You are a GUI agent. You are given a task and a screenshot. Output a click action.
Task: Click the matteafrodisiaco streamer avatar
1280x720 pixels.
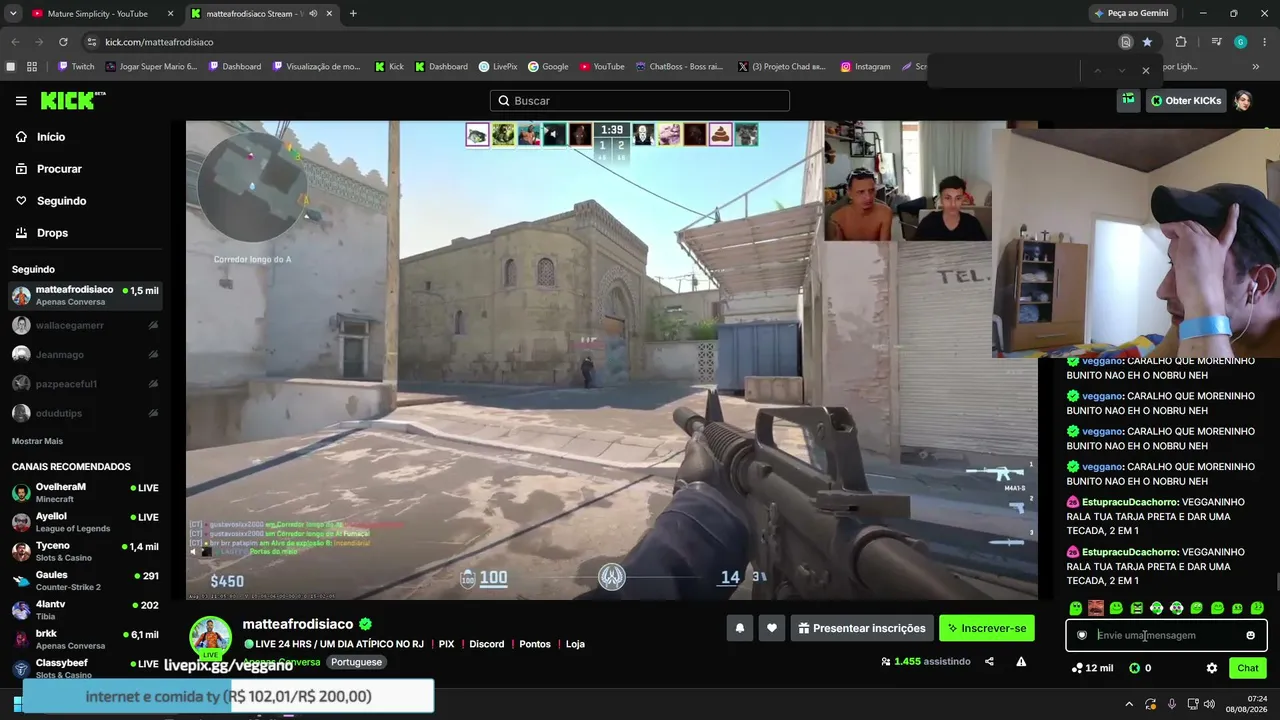pos(211,637)
